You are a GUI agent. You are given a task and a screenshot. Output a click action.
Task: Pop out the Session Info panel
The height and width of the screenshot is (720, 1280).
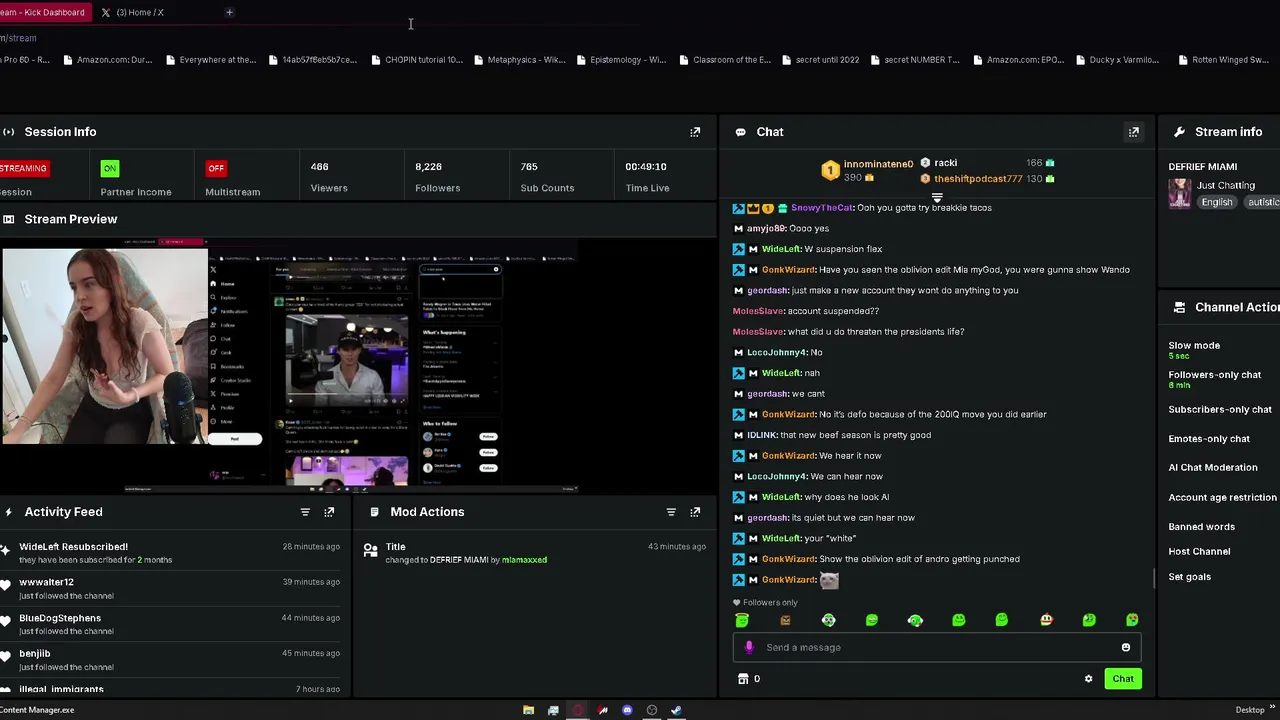pos(695,132)
